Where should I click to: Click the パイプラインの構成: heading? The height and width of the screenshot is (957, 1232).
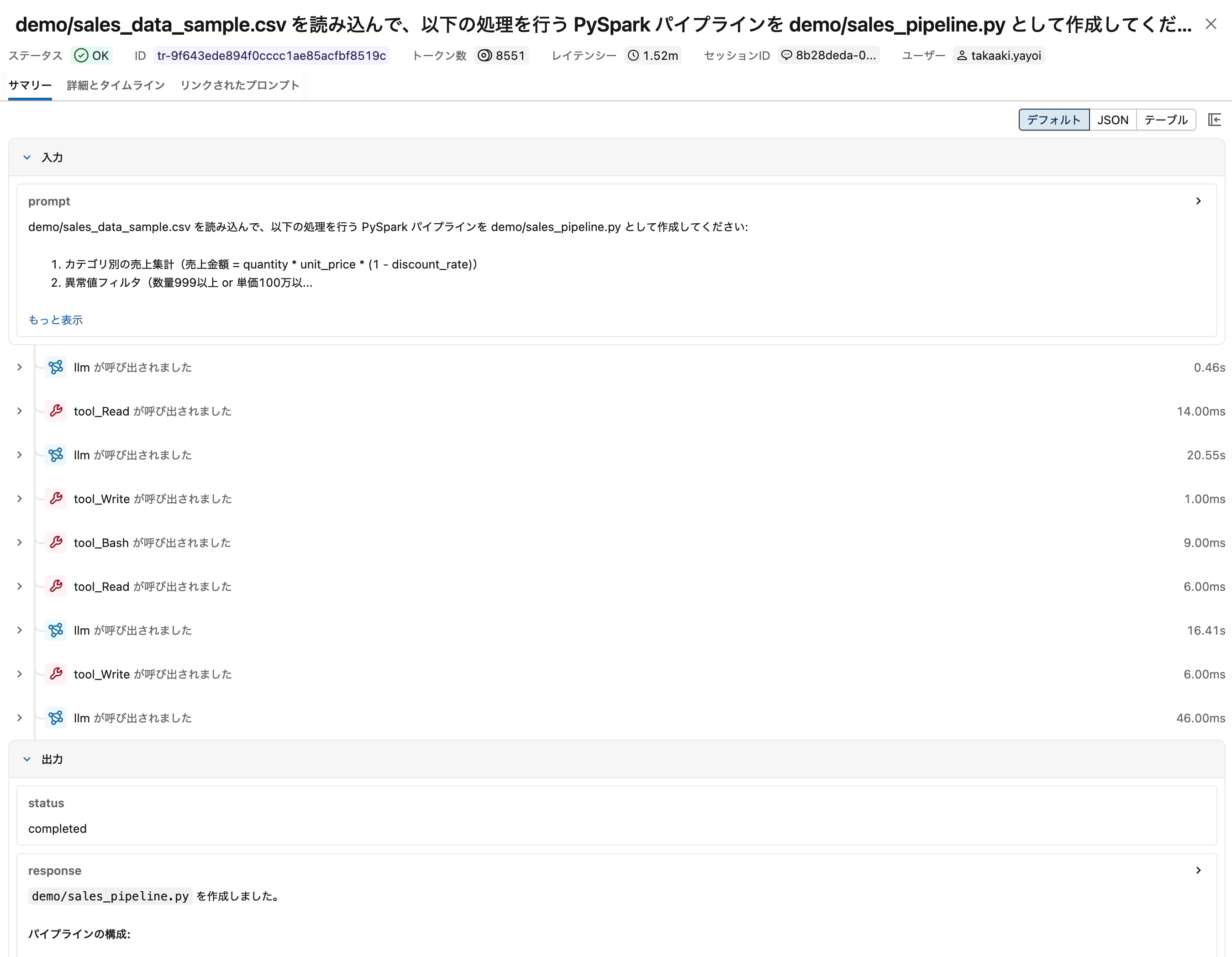79,934
